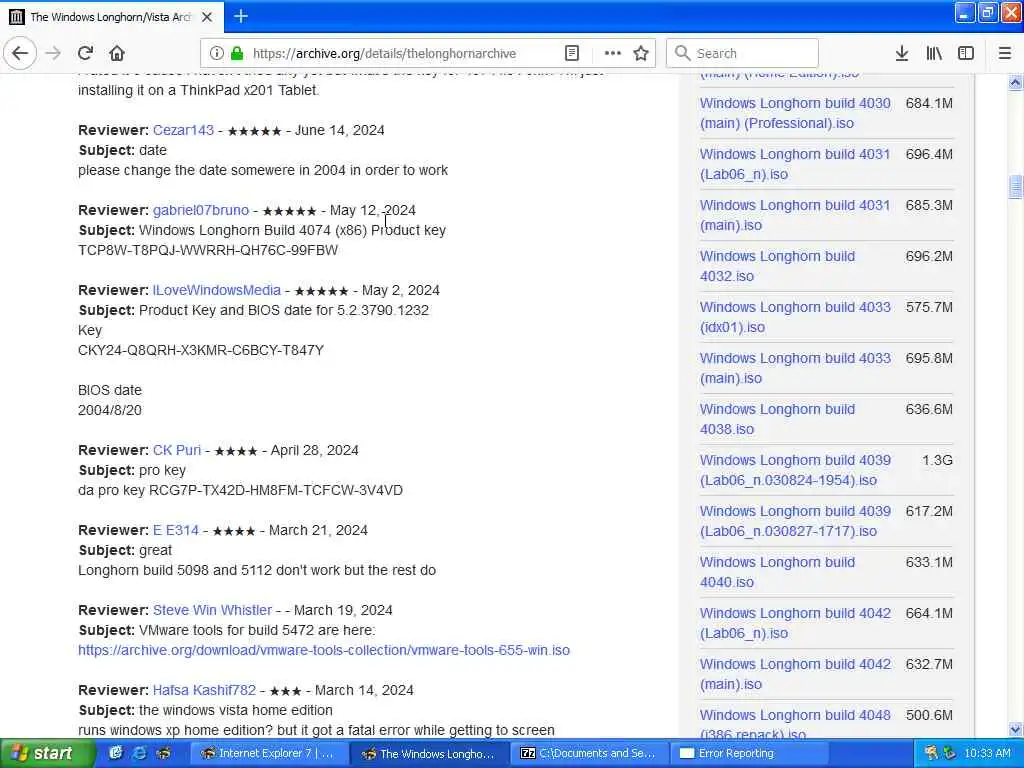Download Windows Longhorn build 4038.iso
This screenshot has width=1024, height=768.
777,419
